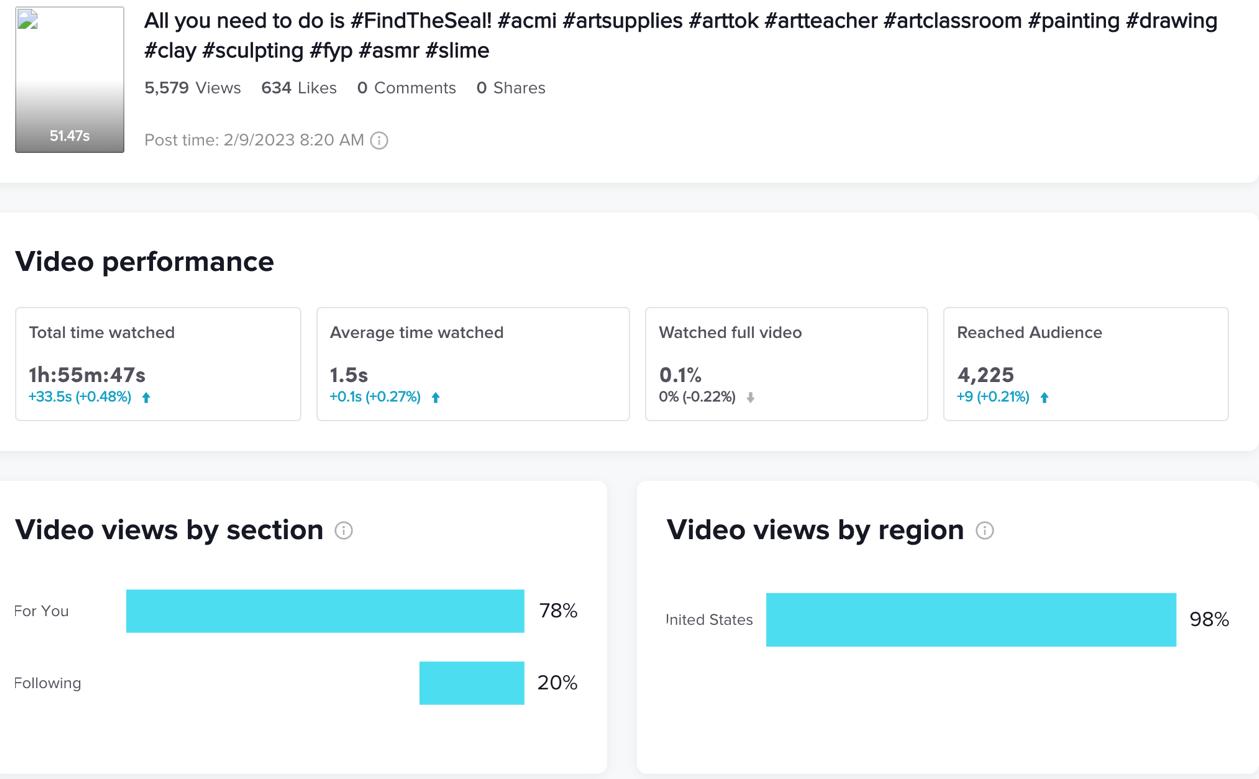The image size is (1259, 779).
Task: Click info icon beside Video views by region
Action: pyautogui.click(x=985, y=531)
